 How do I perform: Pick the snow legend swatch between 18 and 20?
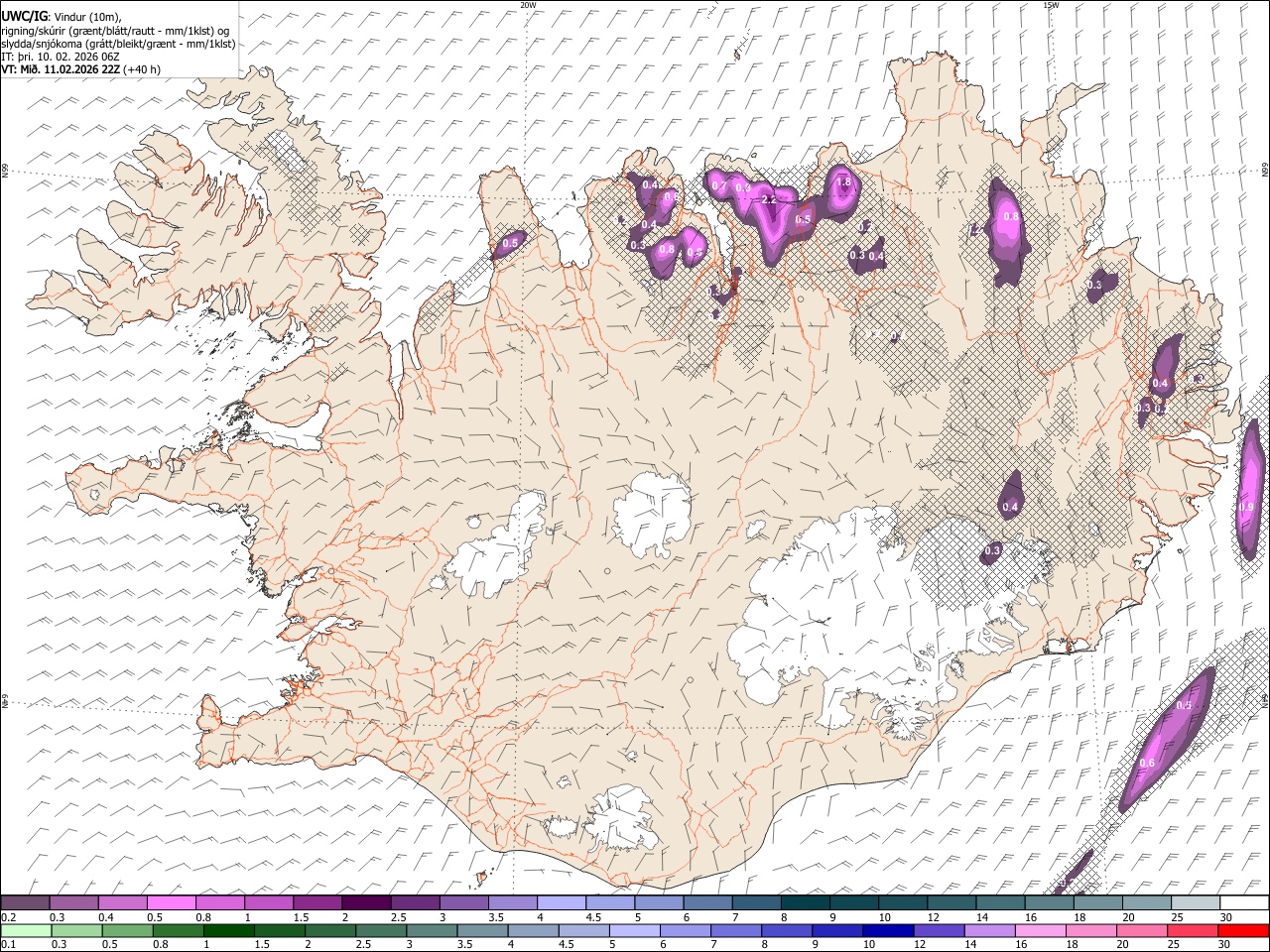tap(1096, 902)
